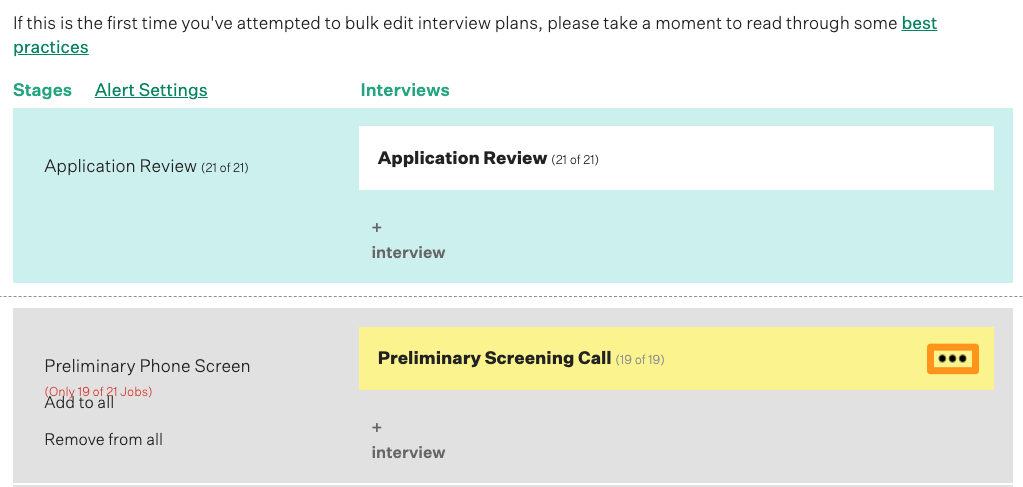Click 21 of 21 count beside Application Review stage
The height and width of the screenshot is (487, 1023).
[224, 168]
